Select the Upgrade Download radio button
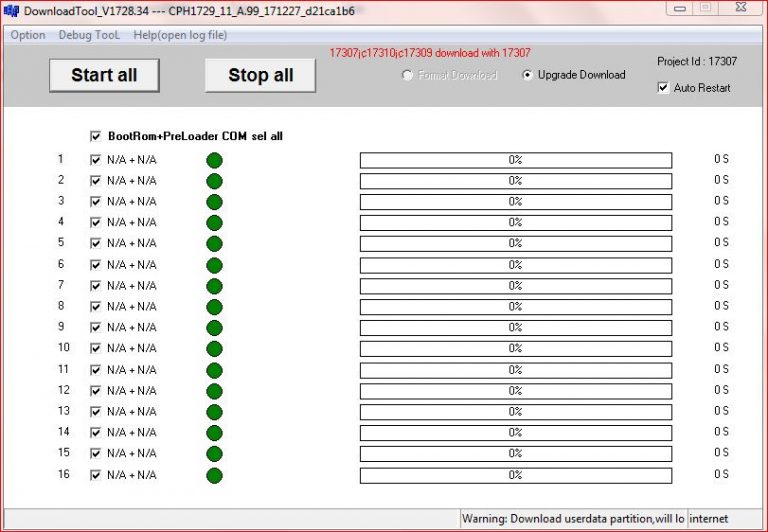Image resolution: width=768 pixels, height=532 pixels. (x=528, y=75)
